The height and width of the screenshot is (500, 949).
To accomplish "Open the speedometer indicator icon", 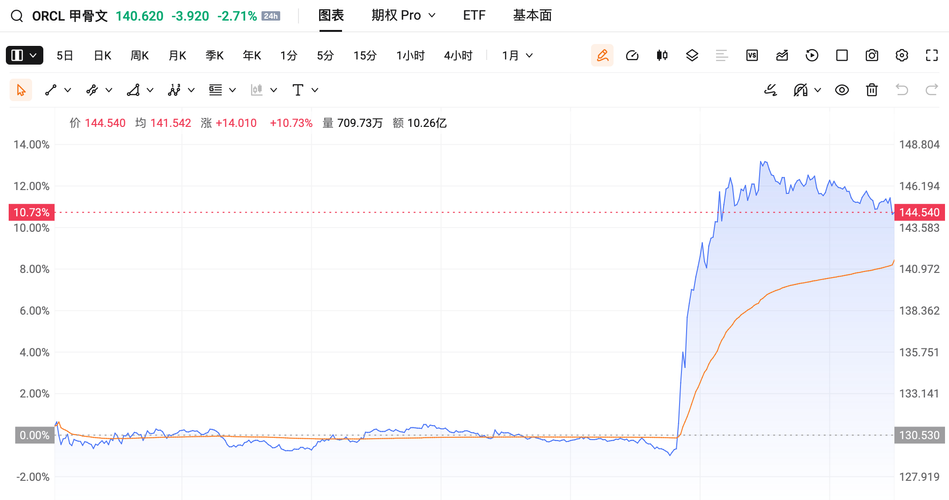I will coord(632,55).
